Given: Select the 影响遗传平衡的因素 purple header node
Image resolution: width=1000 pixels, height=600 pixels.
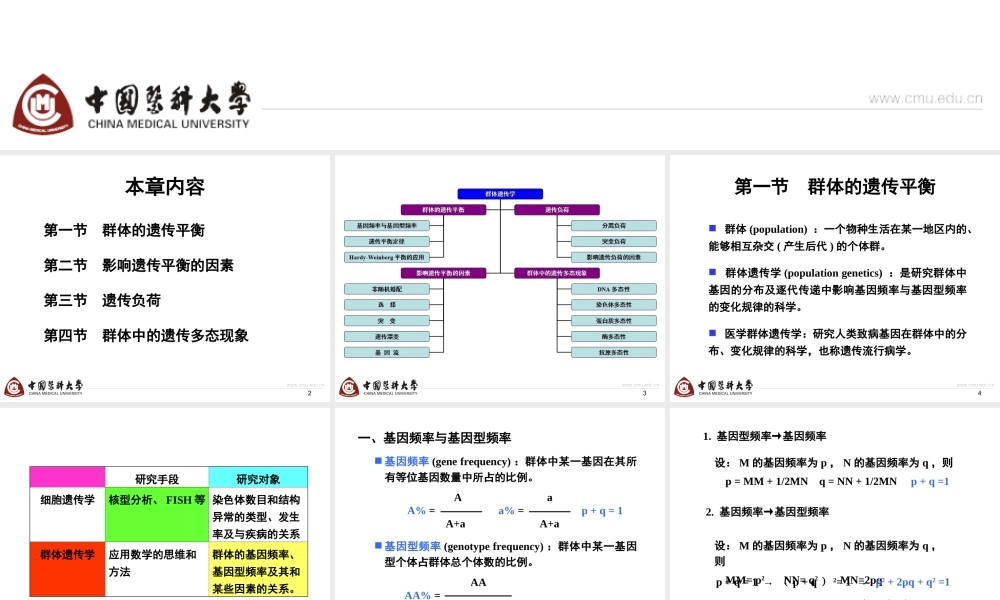Looking at the screenshot, I should (444, 273).
